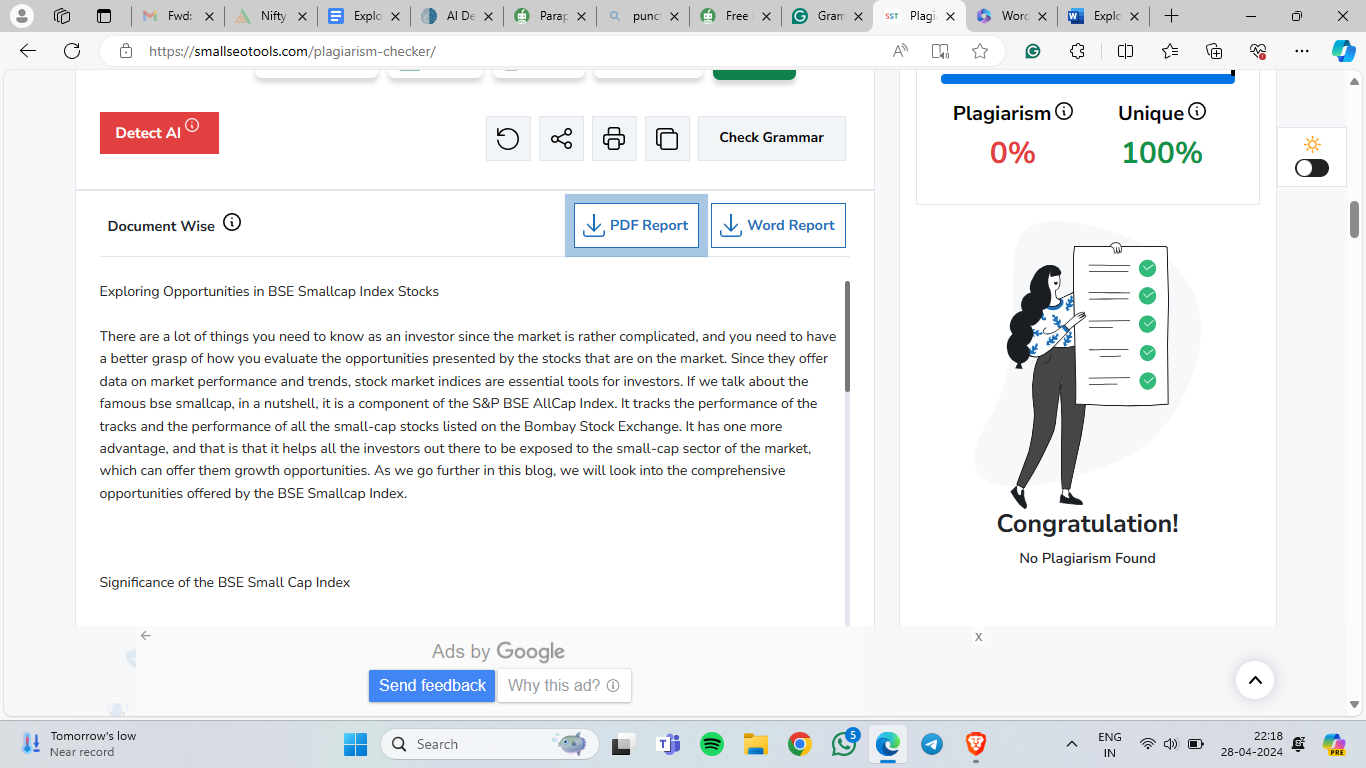The height and width of the screenshot is (768, 1366).
Task: Click the blue plagiarism progress bar
Action: (1088, 77)
